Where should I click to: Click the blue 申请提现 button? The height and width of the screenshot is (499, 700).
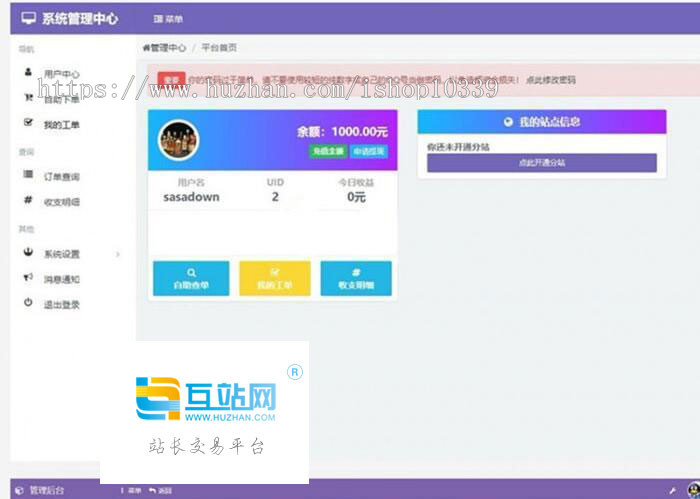(369, 151)
